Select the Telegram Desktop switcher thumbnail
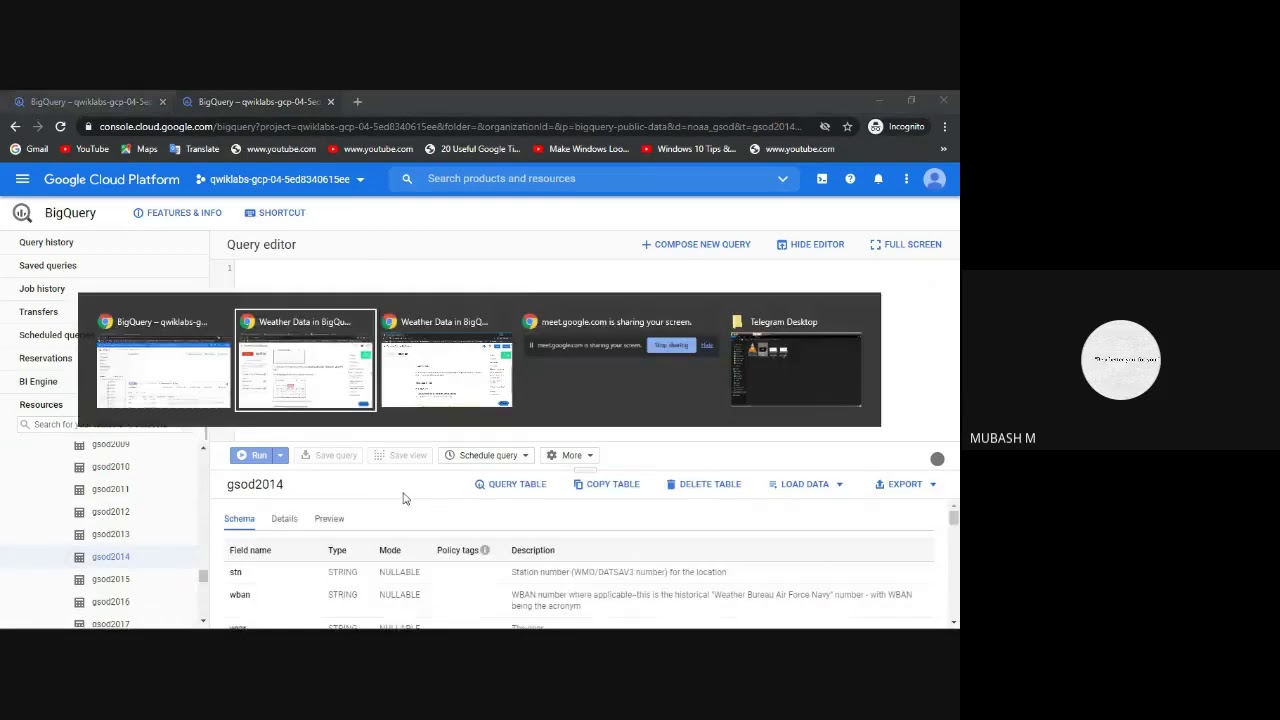This screenshot has width=1280, height=720. tap(796, 360)
